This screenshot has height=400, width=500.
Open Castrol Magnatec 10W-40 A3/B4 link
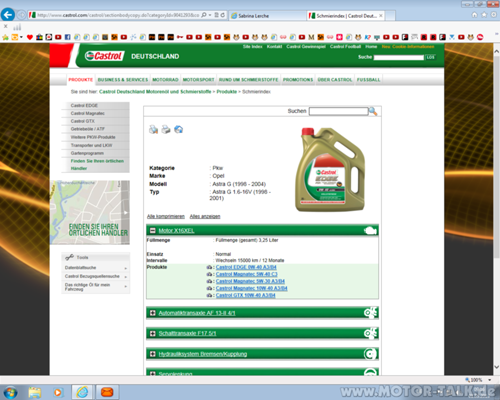(x=251, y=288)
